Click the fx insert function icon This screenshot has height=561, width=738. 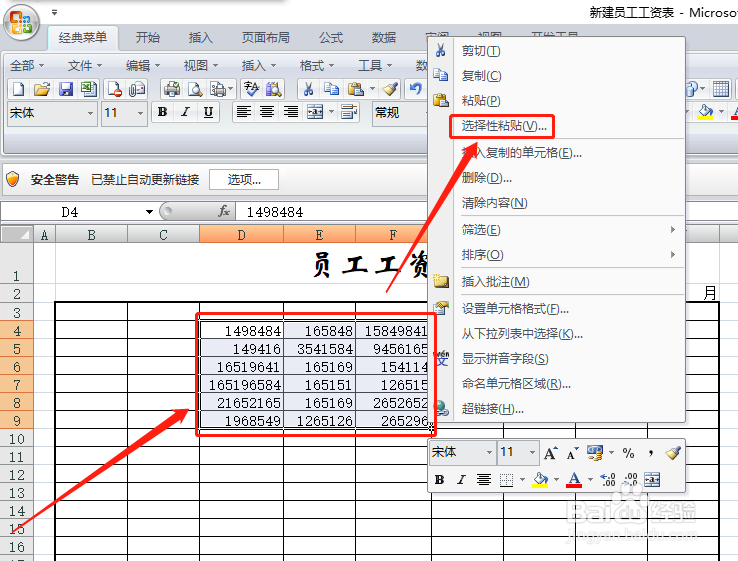coord(224,211)
